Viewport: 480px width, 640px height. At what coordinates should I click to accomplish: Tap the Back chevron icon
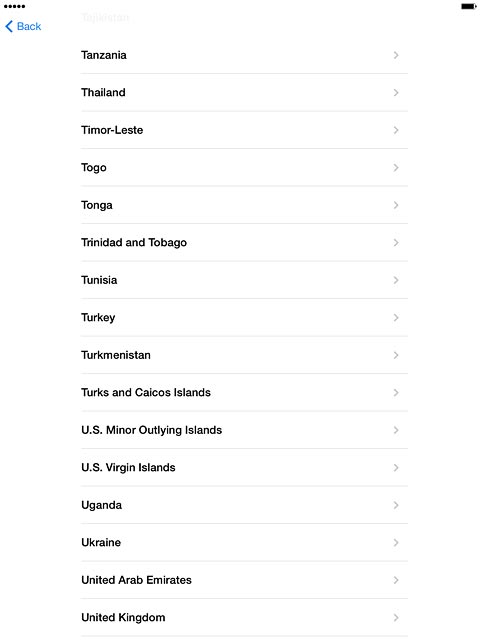coord(9,27)
